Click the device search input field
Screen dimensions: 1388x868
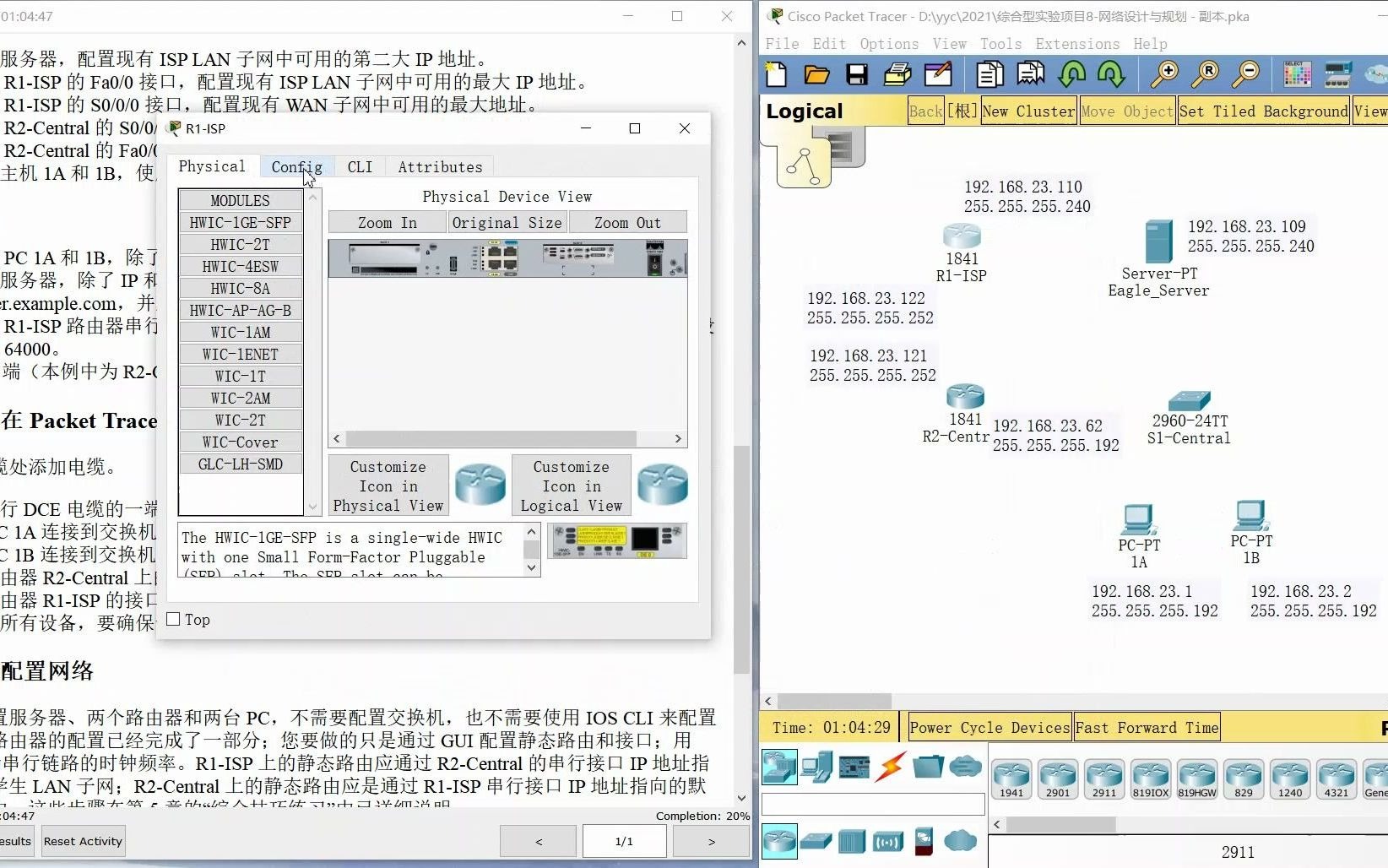point(873,803)
